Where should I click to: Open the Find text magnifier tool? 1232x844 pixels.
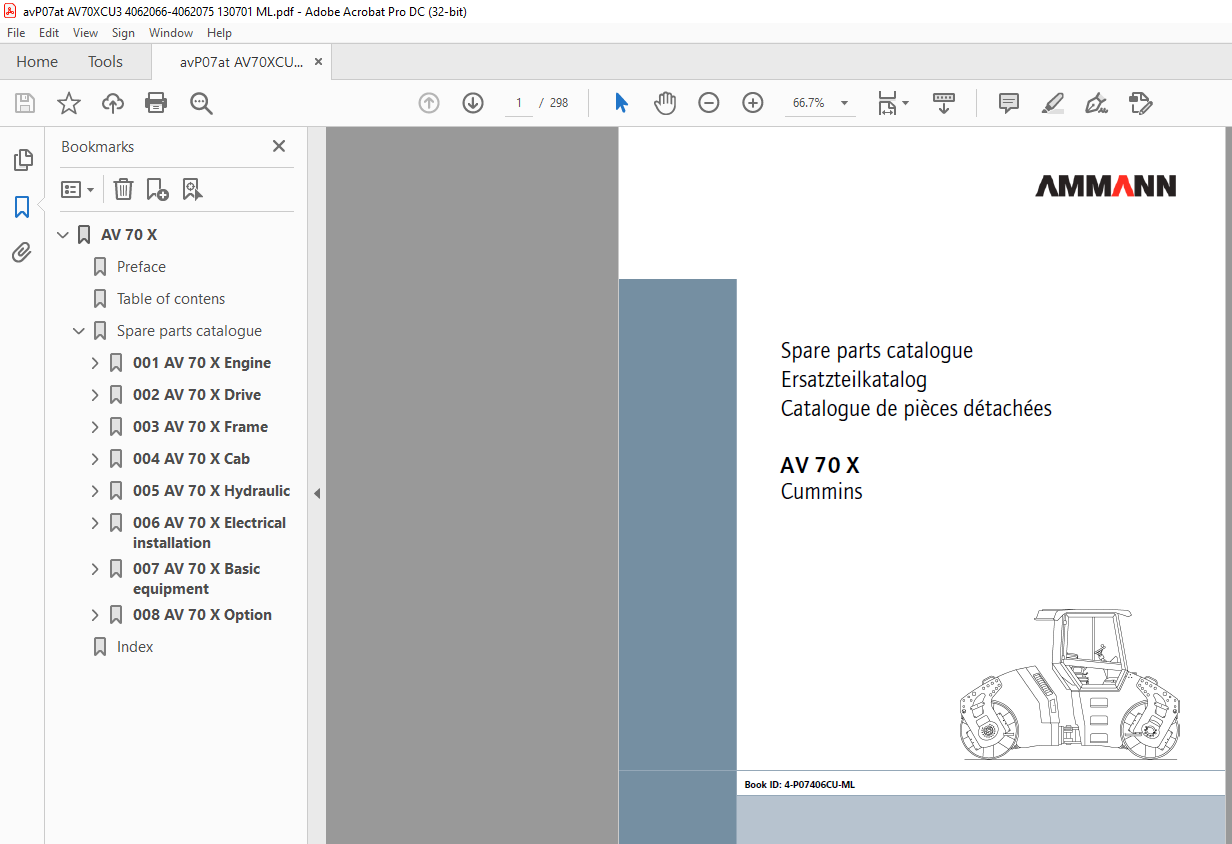point(201,103)
